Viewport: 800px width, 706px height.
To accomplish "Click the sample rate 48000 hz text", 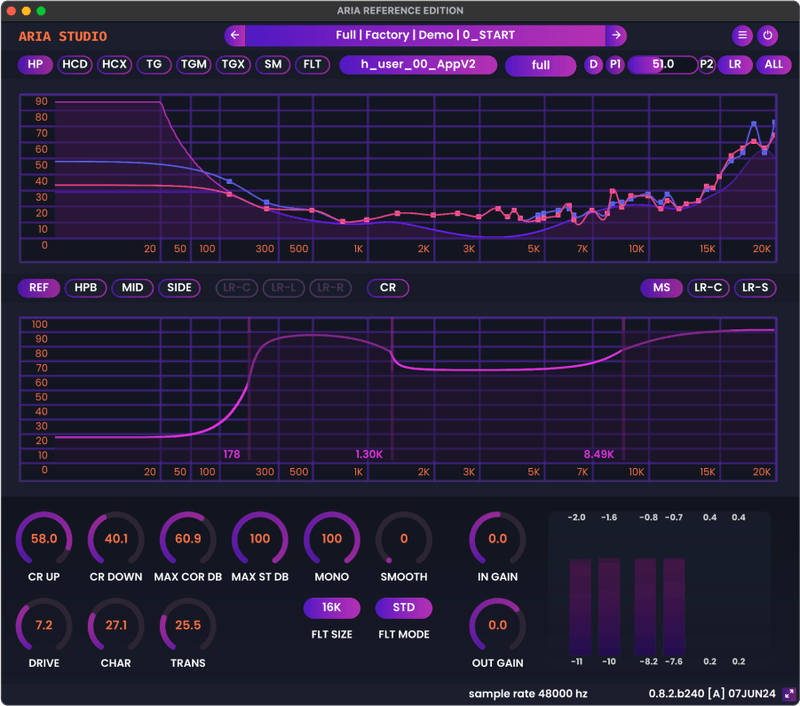I will point(528,694).
